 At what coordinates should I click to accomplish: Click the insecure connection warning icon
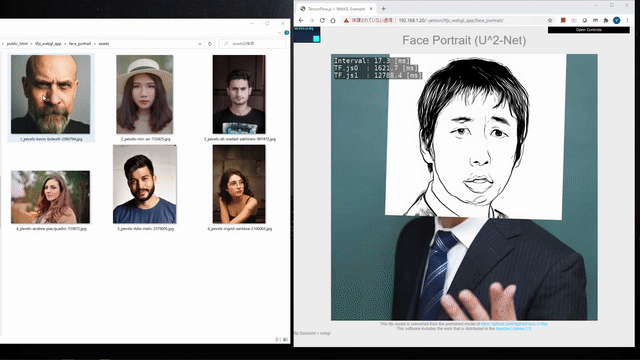(x=346, y=20)
